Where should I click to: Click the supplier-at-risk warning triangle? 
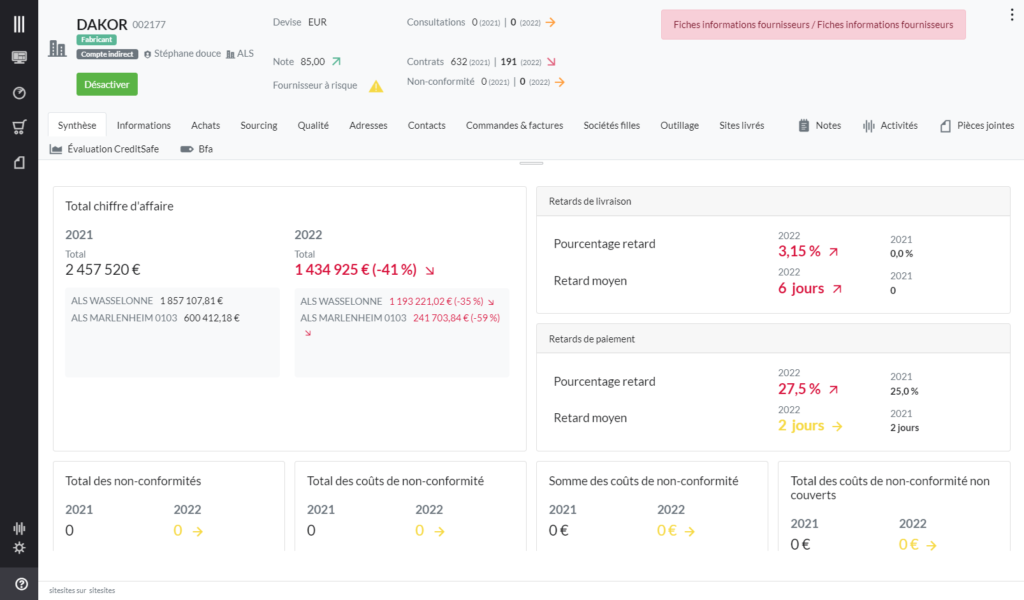[x=376, y=86]
